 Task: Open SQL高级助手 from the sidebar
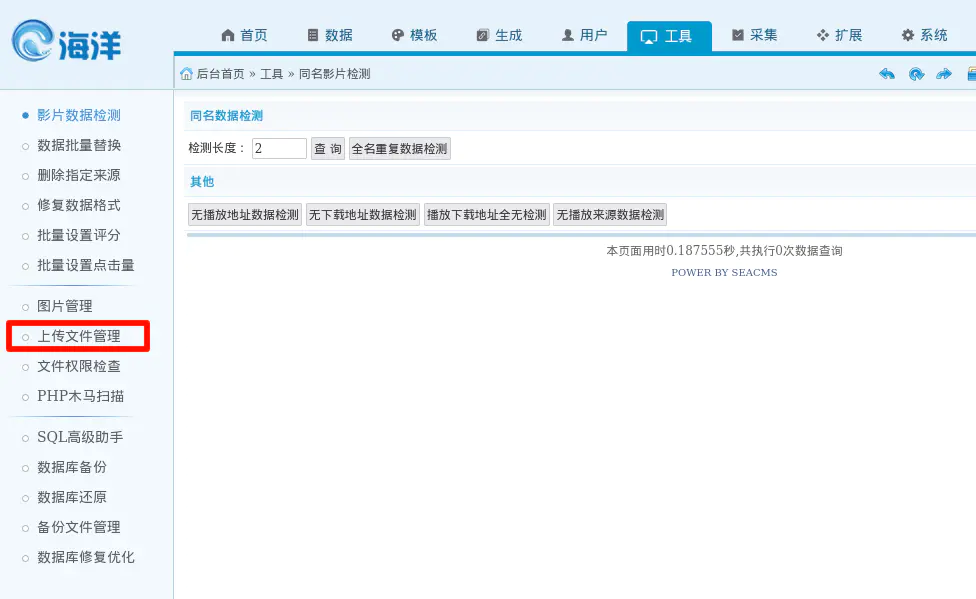pos(80,437)
